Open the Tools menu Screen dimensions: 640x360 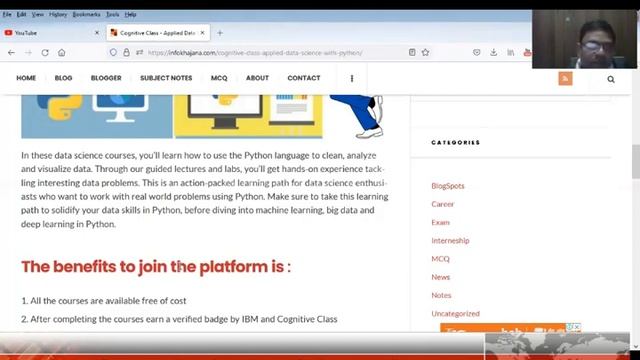click(113, 14)
